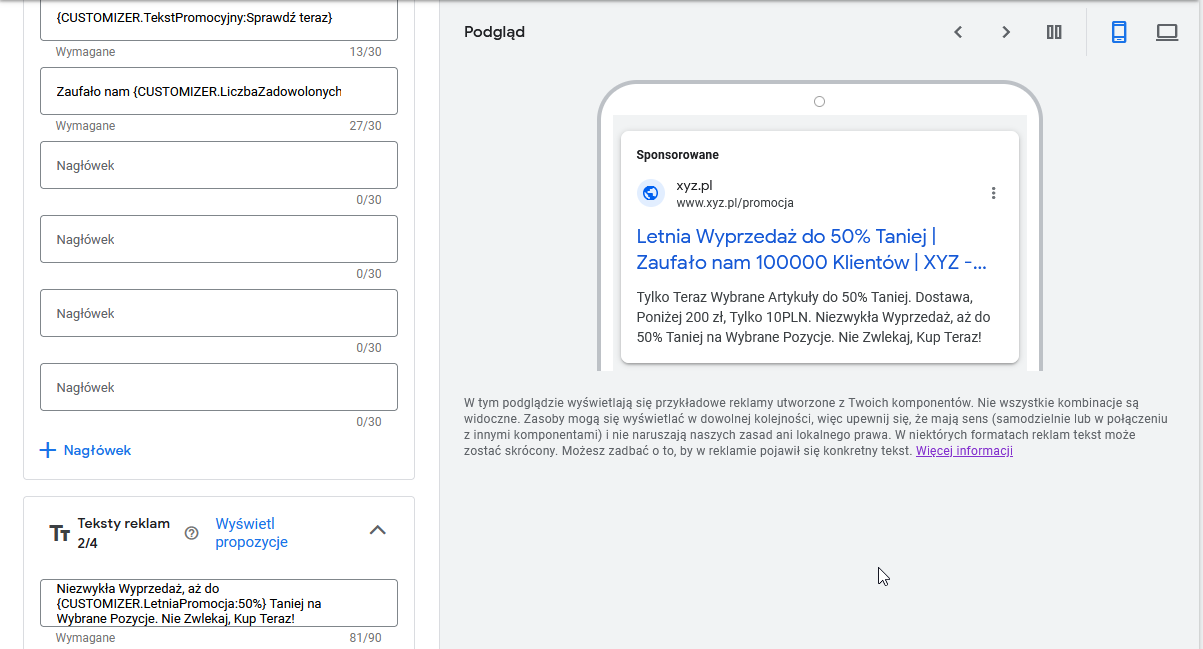Click the first empty Nagłówek field
The height and width of the screenshot is (649, 1203).
coord(219,165)
